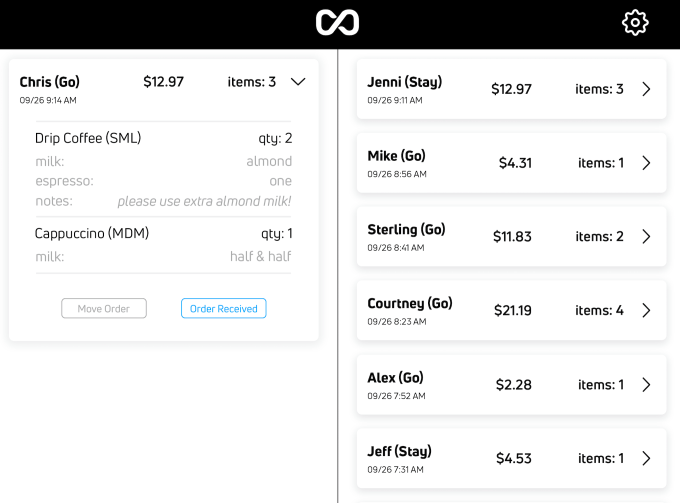
Task: Collapse Chris's order with the chevron
Action: tap(297, 83)
